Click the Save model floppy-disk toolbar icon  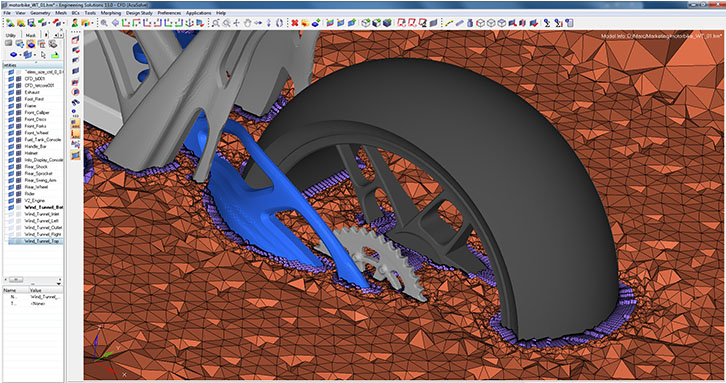pyautogui.click(x=31, y=23)
